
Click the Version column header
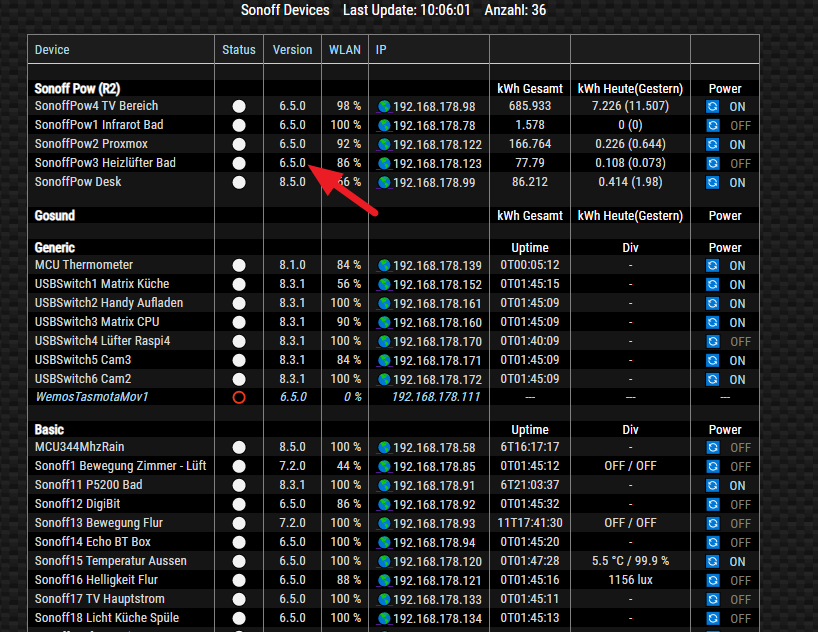pyautogui.click(x=292, y=50)
